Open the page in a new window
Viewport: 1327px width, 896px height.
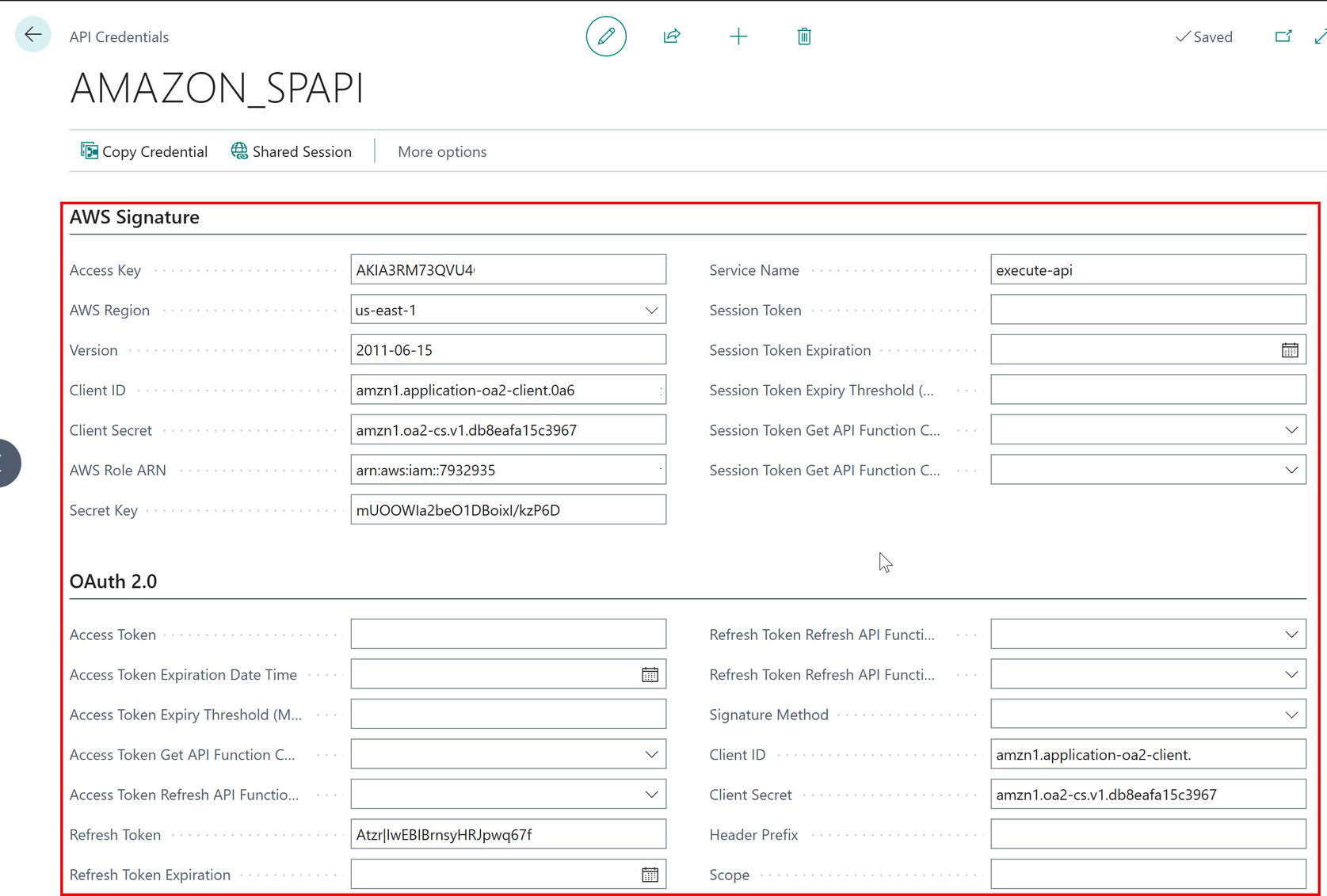pos(1283,36)
